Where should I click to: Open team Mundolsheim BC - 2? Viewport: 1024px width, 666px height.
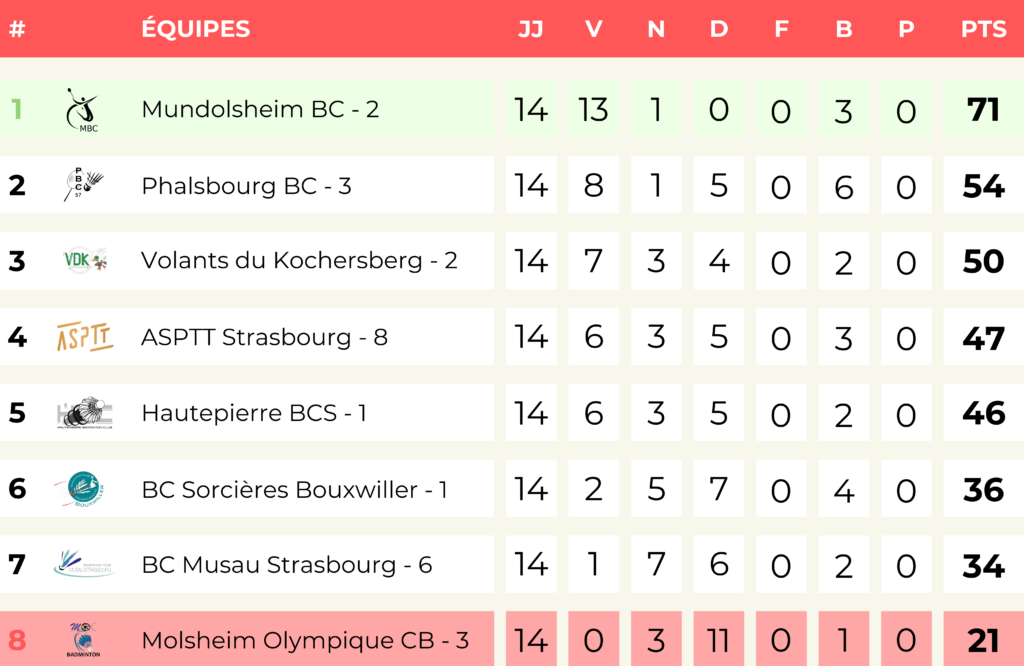click(260, 109)
